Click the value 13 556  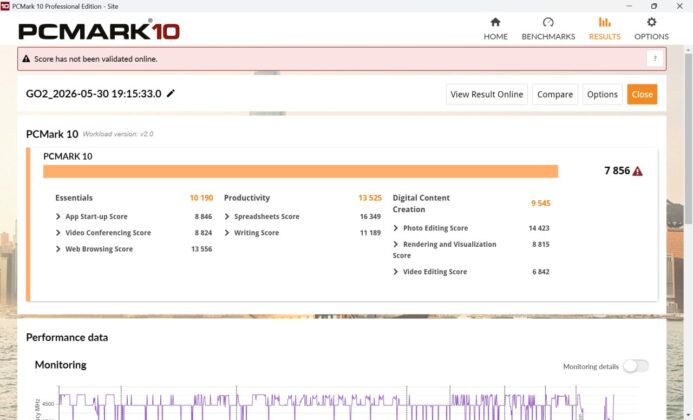[x=202, y=249]
